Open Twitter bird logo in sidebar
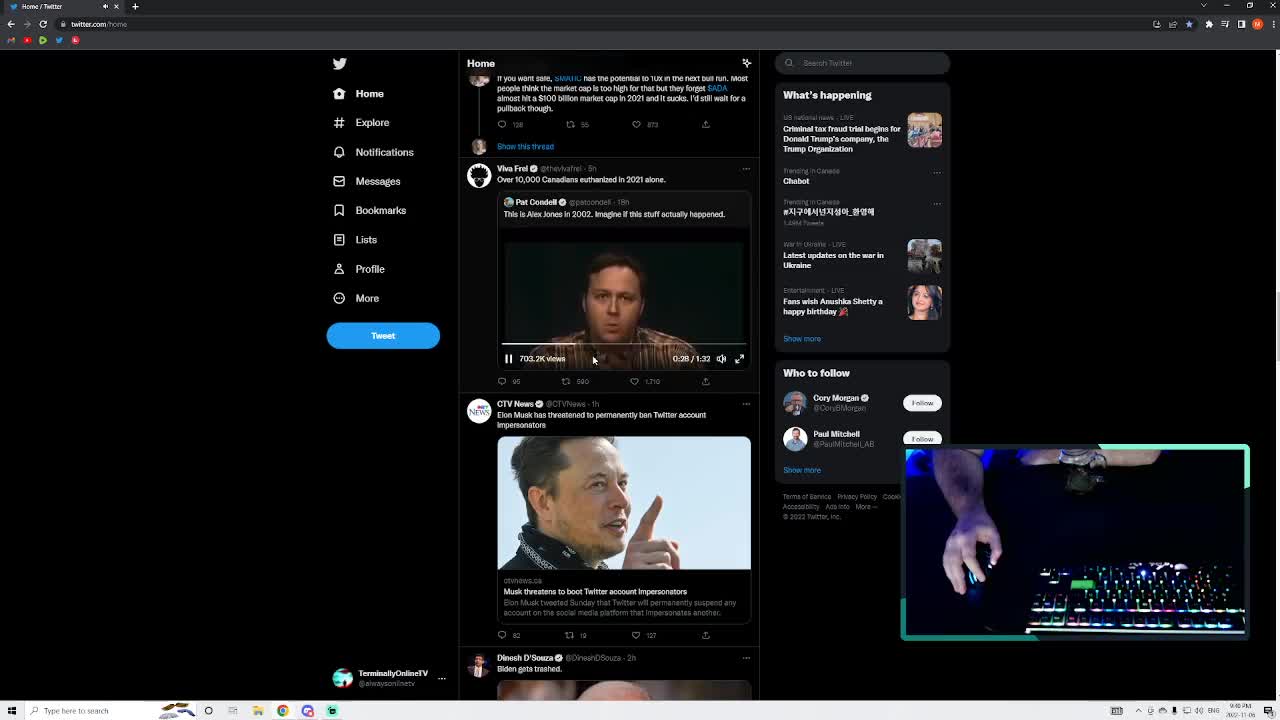 coord(340,63)
